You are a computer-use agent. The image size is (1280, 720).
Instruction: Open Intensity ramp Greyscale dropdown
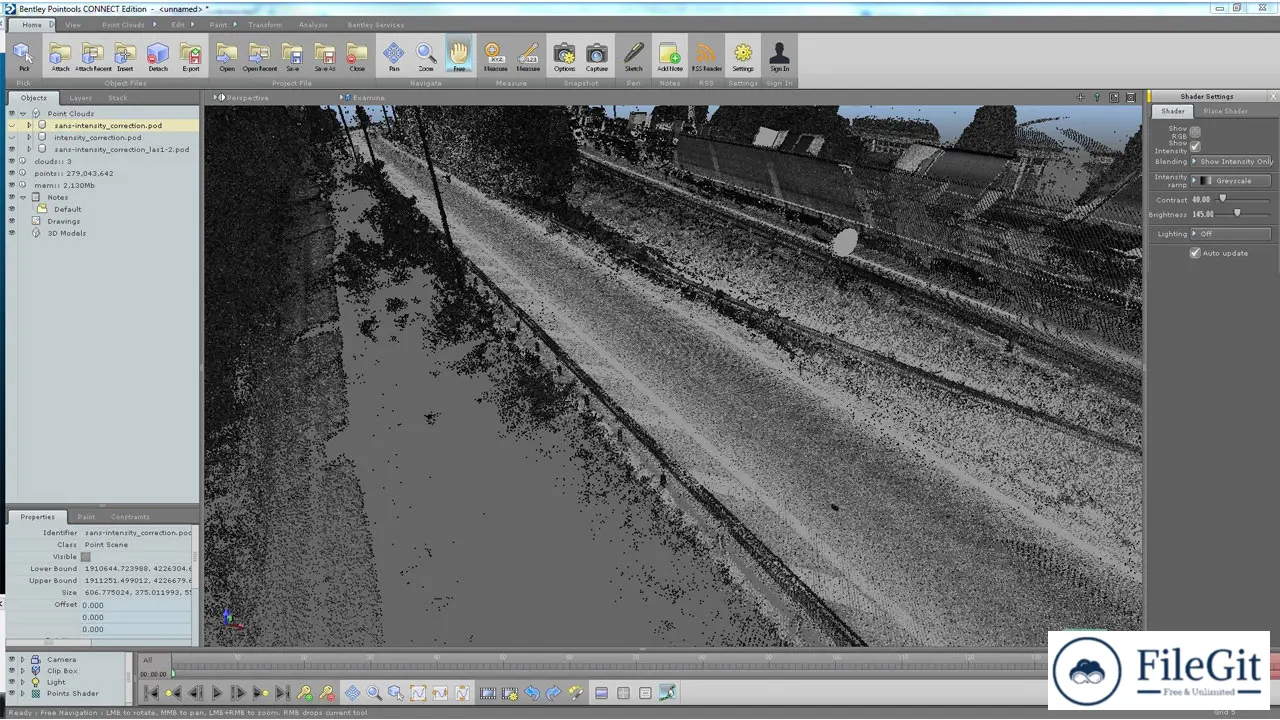click(x=1231, y=181)
